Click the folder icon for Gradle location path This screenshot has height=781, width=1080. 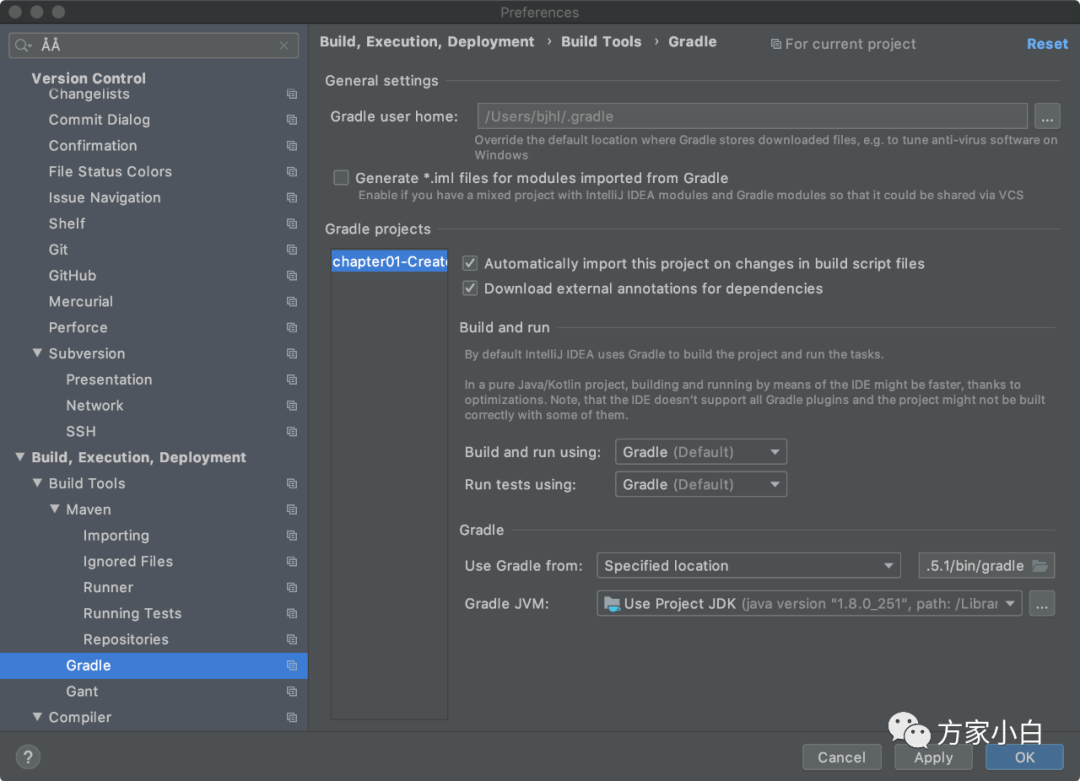pos(1040,566)
